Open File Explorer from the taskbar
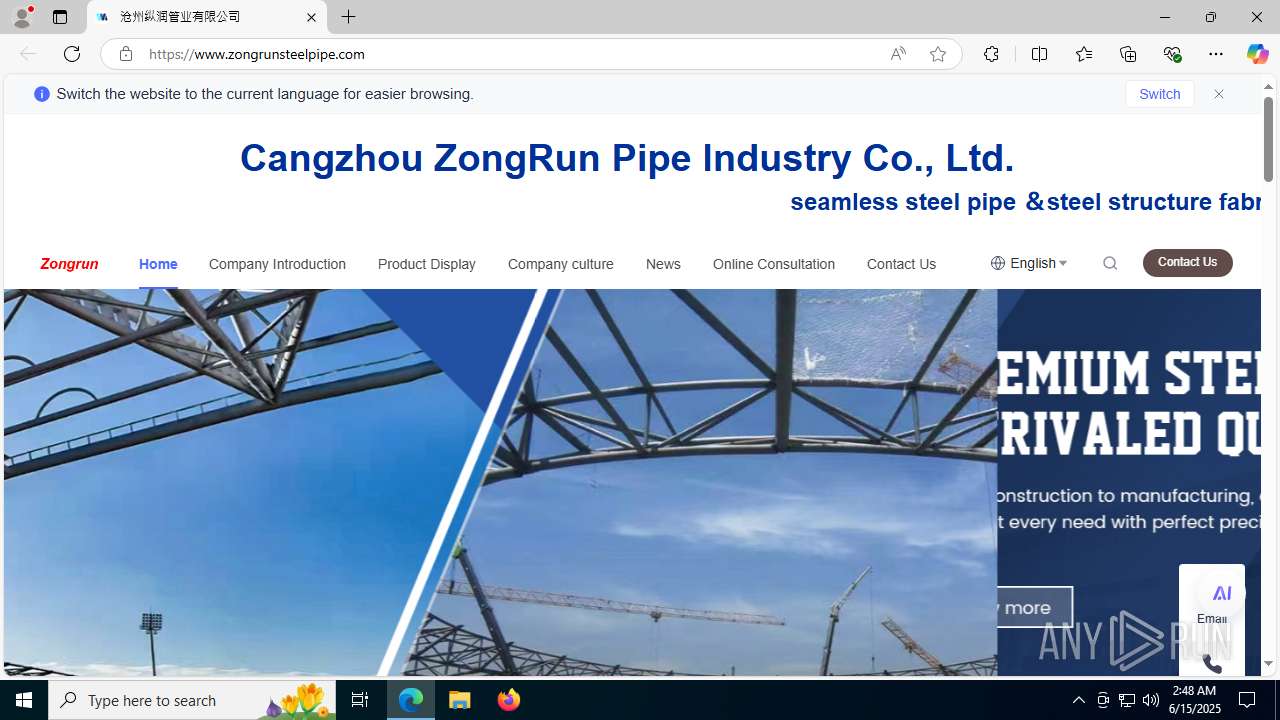 pyautogui.click(x=460, y=700)
